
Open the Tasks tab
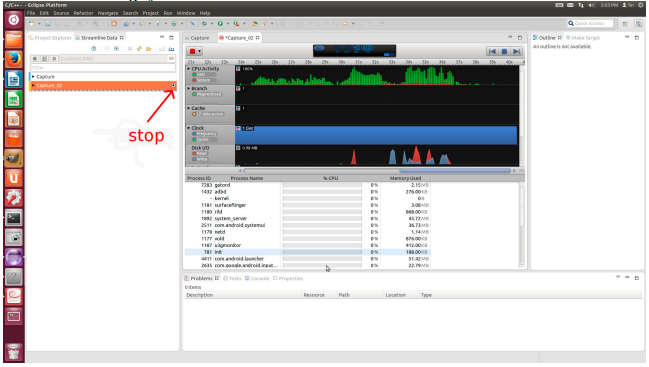(x=232, y=278)
